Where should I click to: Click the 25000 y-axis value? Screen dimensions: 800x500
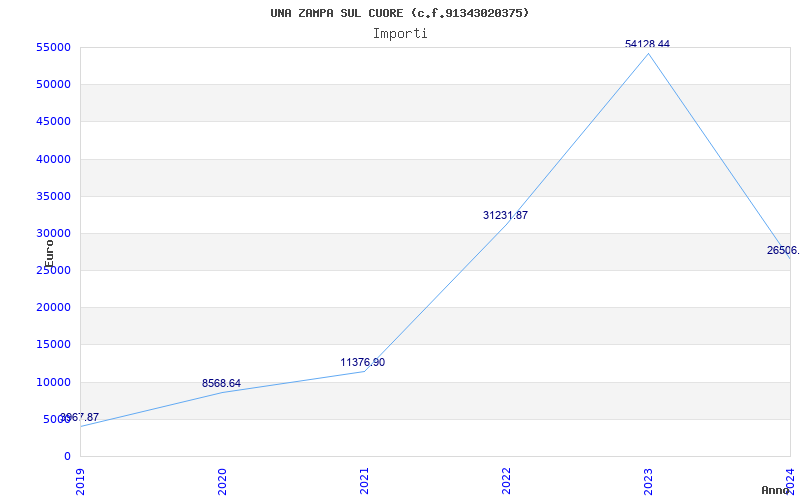(x=53, y=270)
